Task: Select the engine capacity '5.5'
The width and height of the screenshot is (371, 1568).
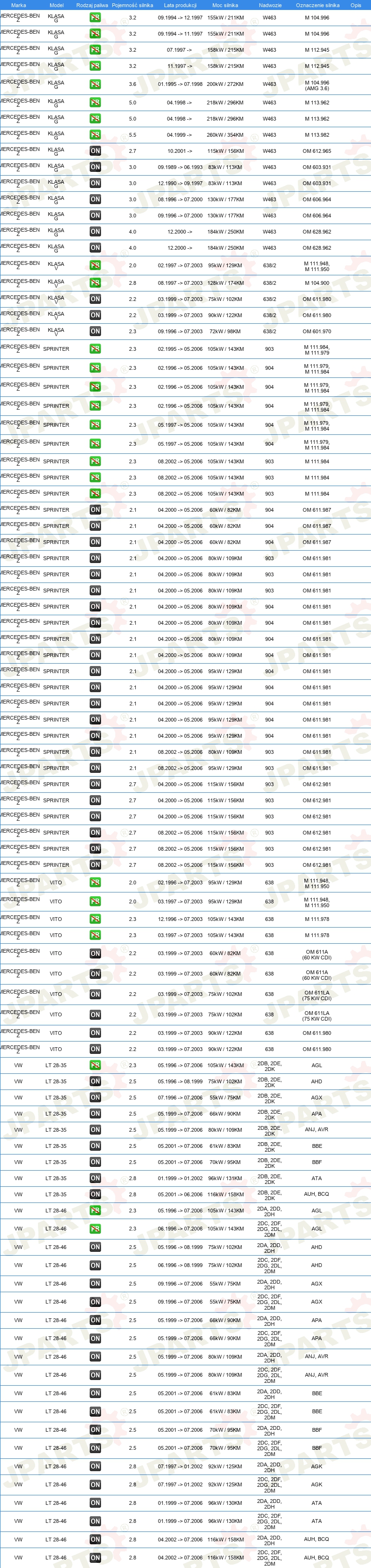Action: click(x=132, y=135)
